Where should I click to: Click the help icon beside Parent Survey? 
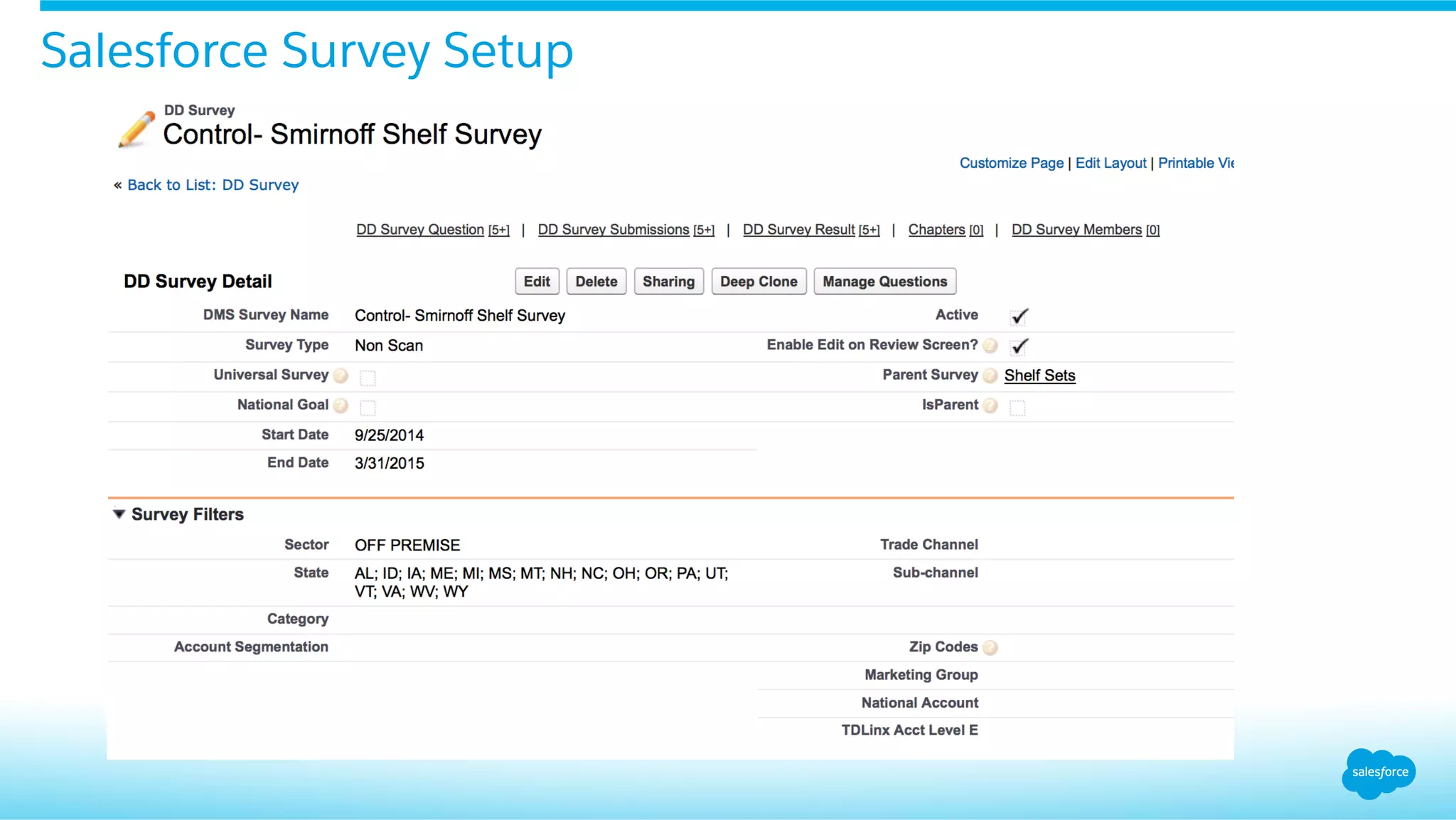pyautogui.click(x=990, y=376)
